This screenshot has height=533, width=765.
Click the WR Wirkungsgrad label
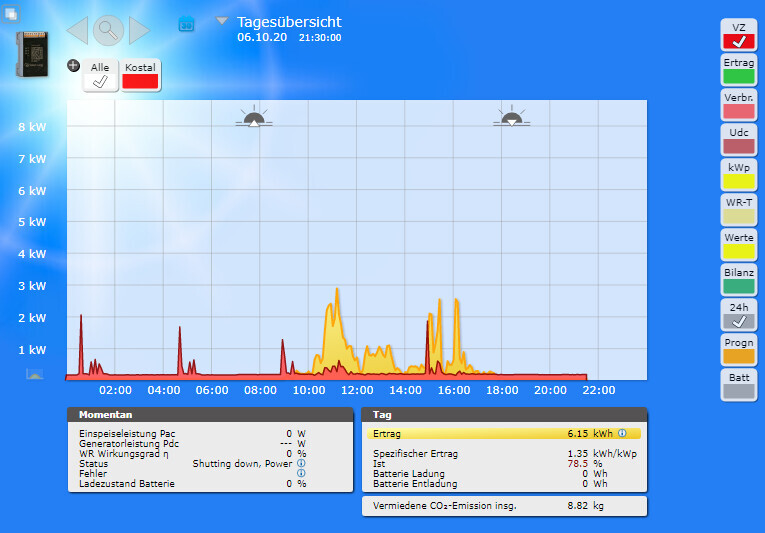[124, 453]
